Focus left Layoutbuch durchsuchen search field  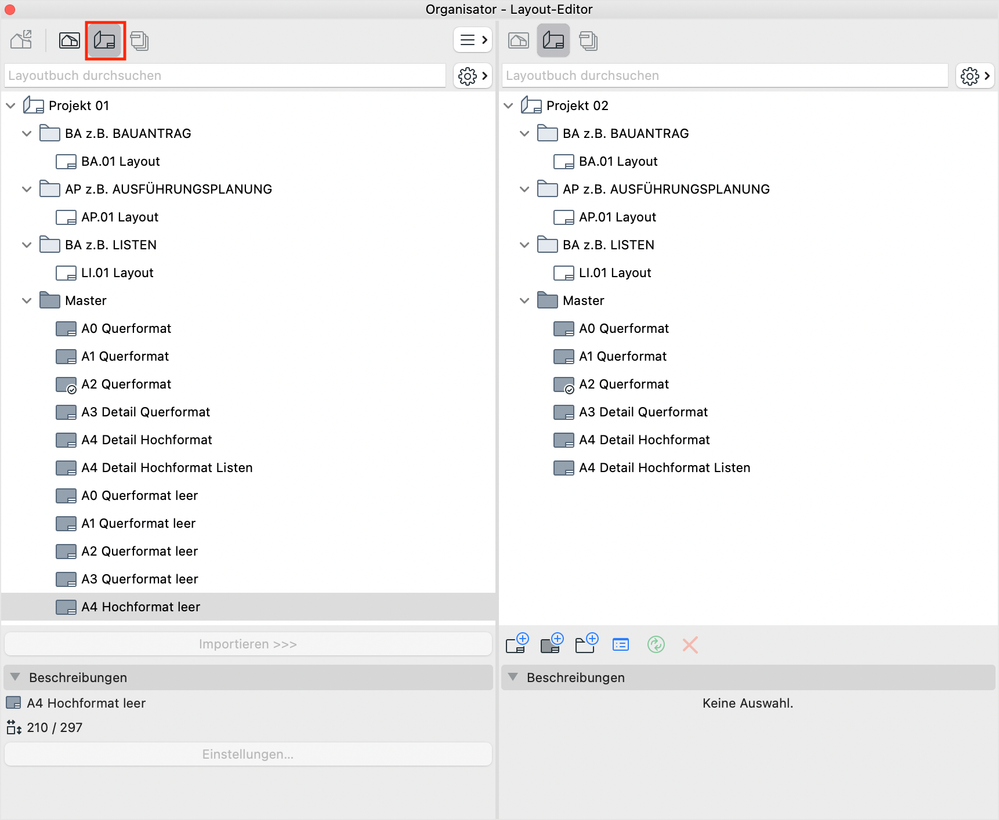[225, 76]
